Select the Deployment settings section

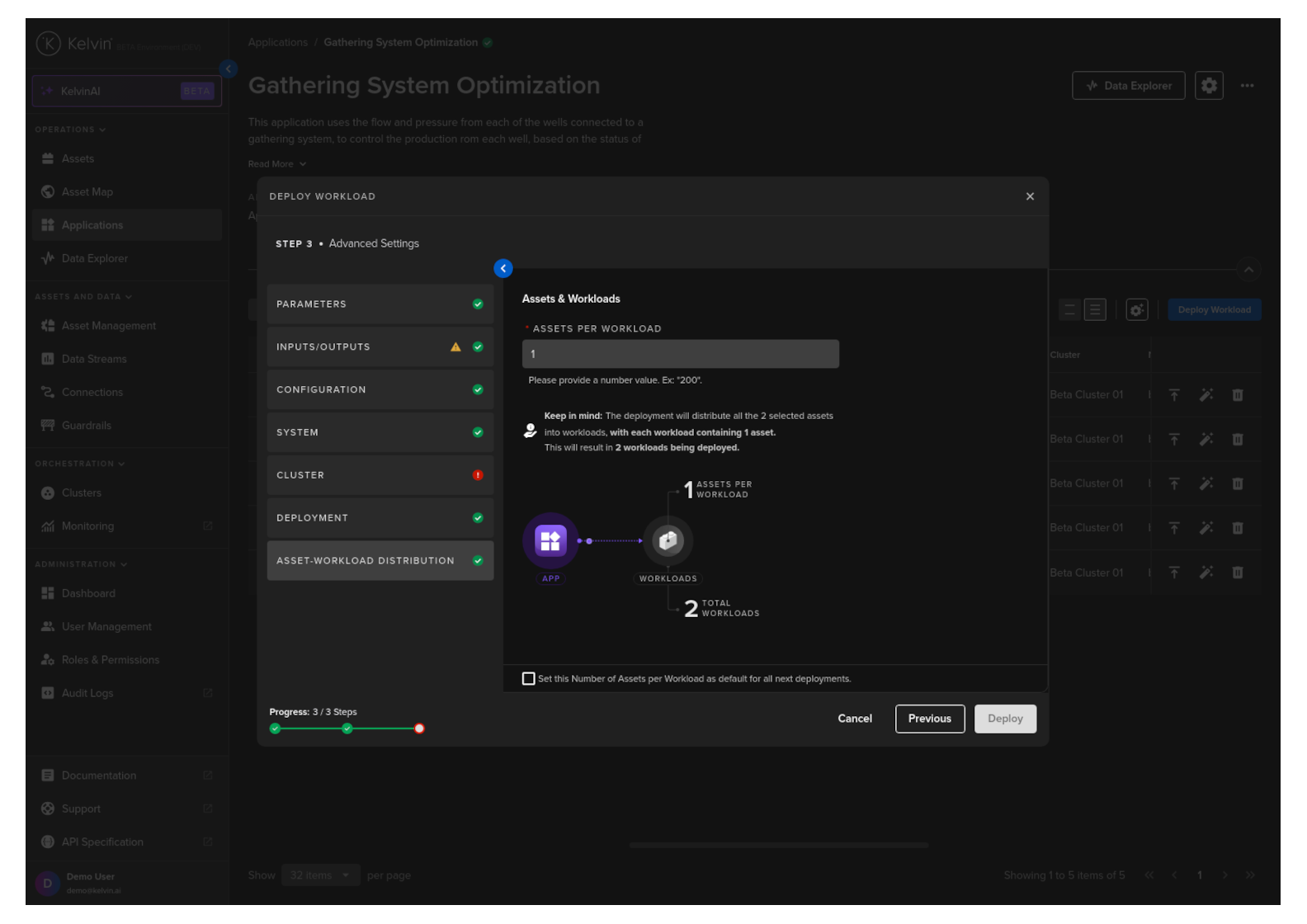[x=380, y=518]
